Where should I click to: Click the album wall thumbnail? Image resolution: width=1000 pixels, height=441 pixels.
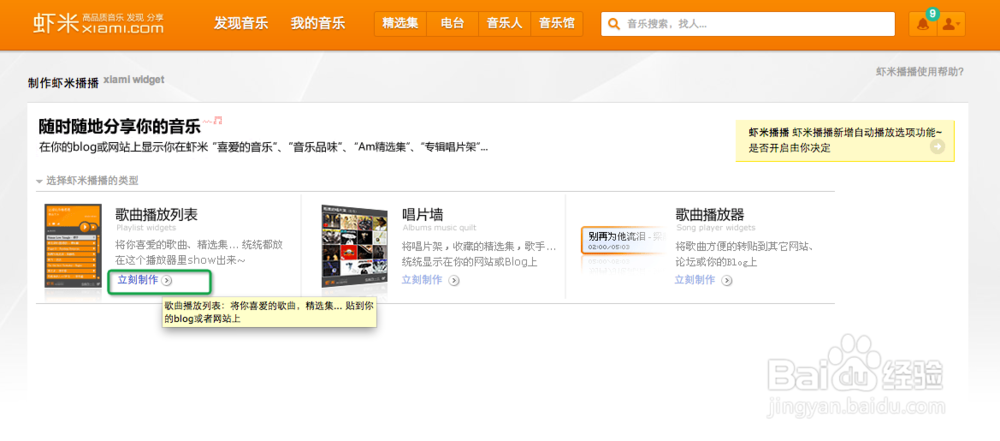tap(355, 246)
